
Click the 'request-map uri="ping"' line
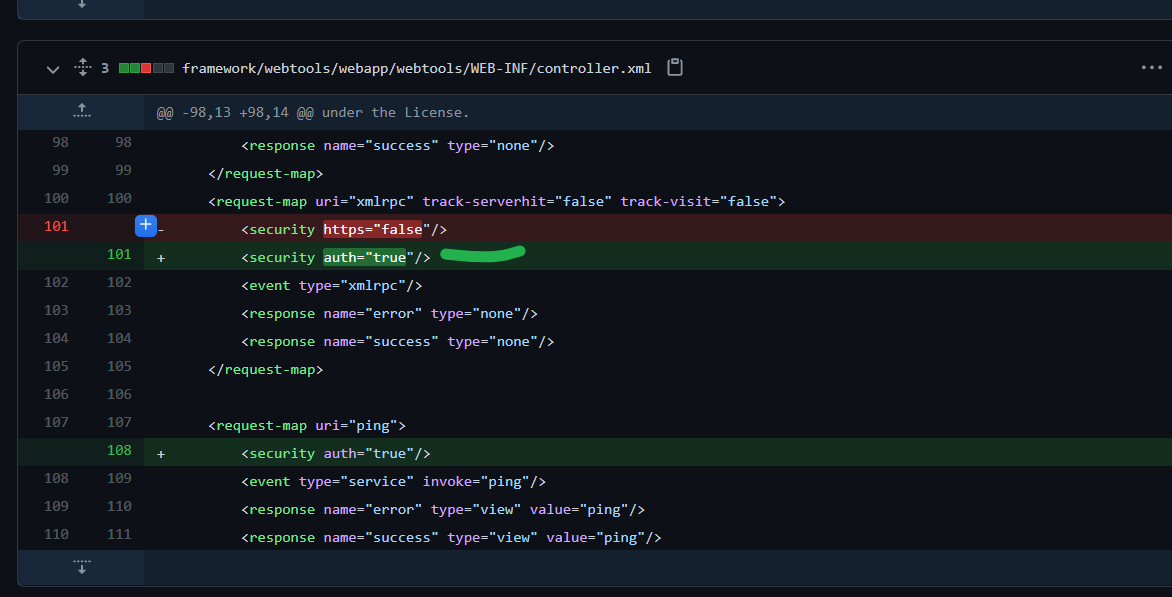click(307, 425)
